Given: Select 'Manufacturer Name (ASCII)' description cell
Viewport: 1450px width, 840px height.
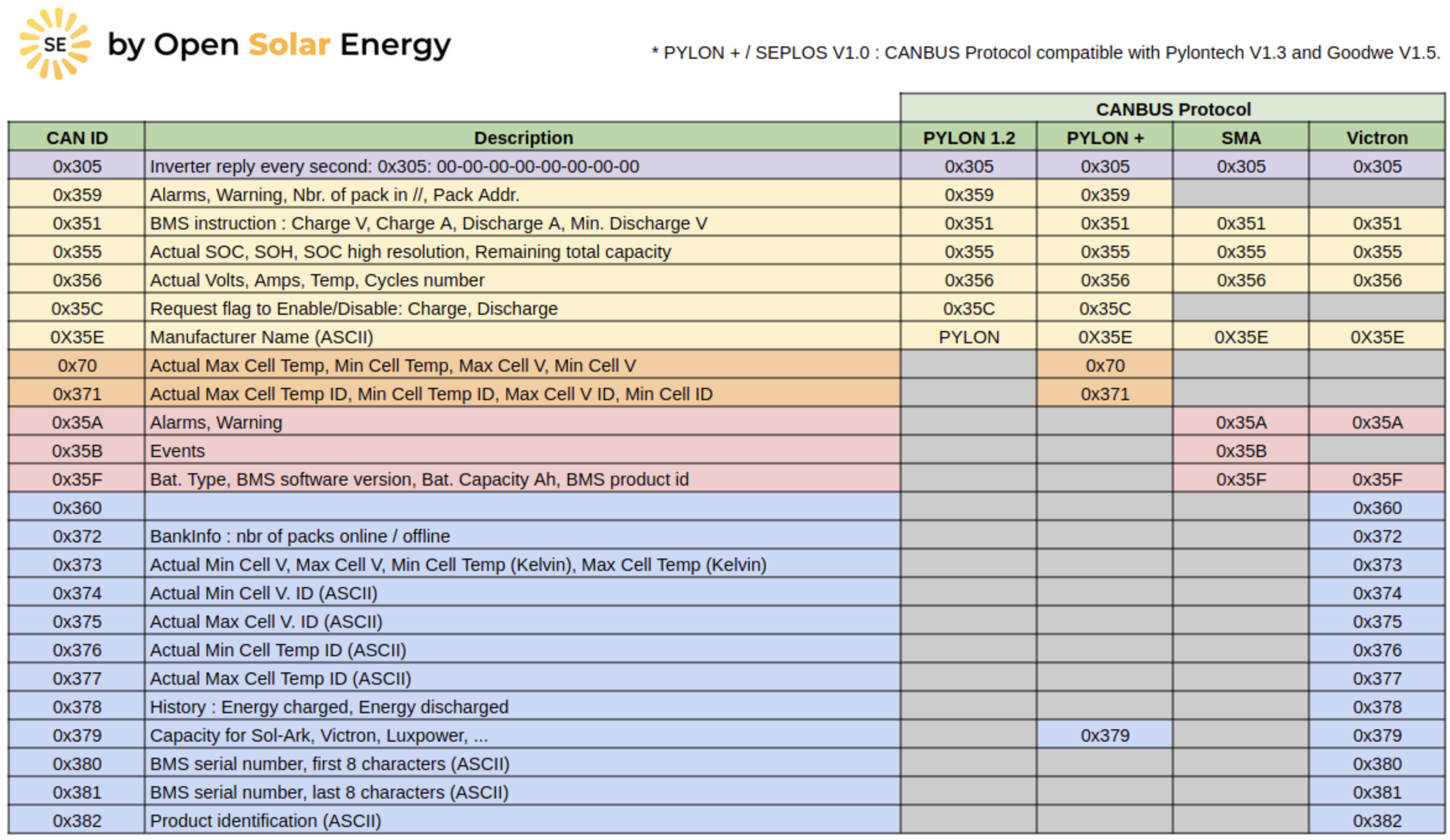Looking at the screenshot, I should [x=523, y=336].
